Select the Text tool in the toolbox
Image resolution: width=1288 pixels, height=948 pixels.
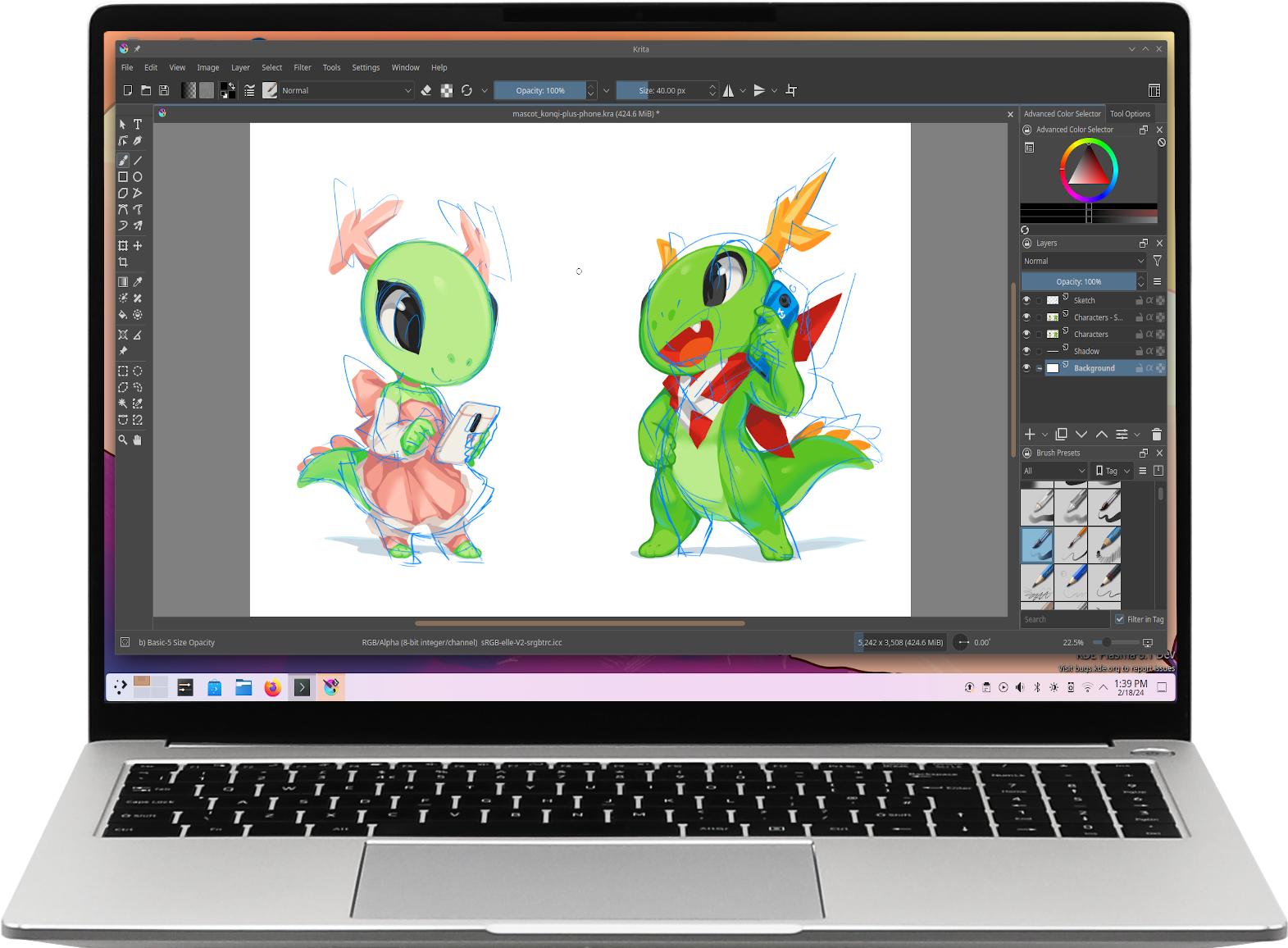[x=138, y=125]
